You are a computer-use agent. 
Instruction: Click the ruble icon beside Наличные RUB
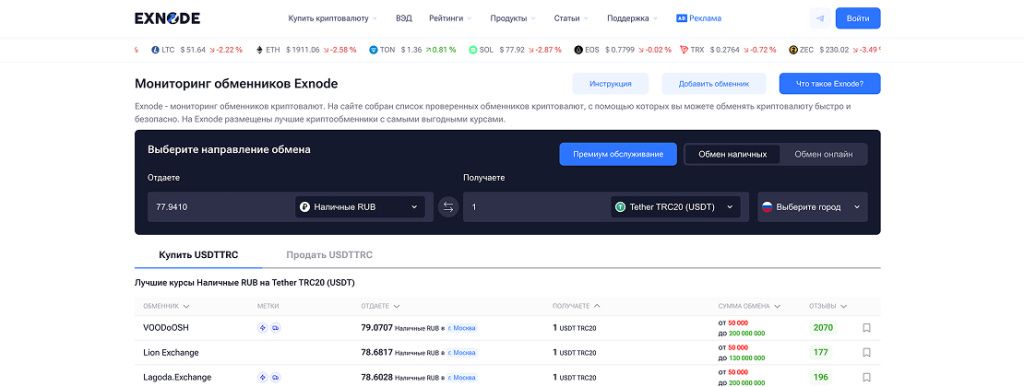click(305, 207)
